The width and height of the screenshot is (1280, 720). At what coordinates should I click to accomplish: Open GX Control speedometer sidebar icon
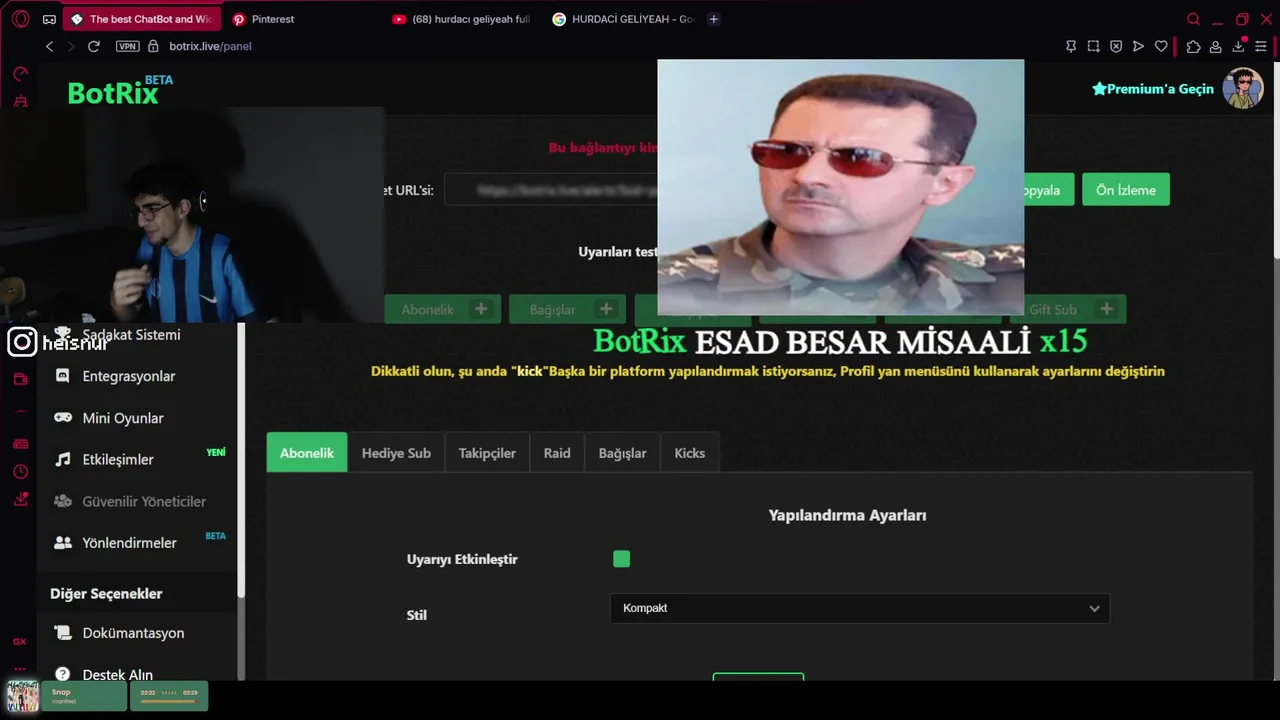[x=20, y=74]
